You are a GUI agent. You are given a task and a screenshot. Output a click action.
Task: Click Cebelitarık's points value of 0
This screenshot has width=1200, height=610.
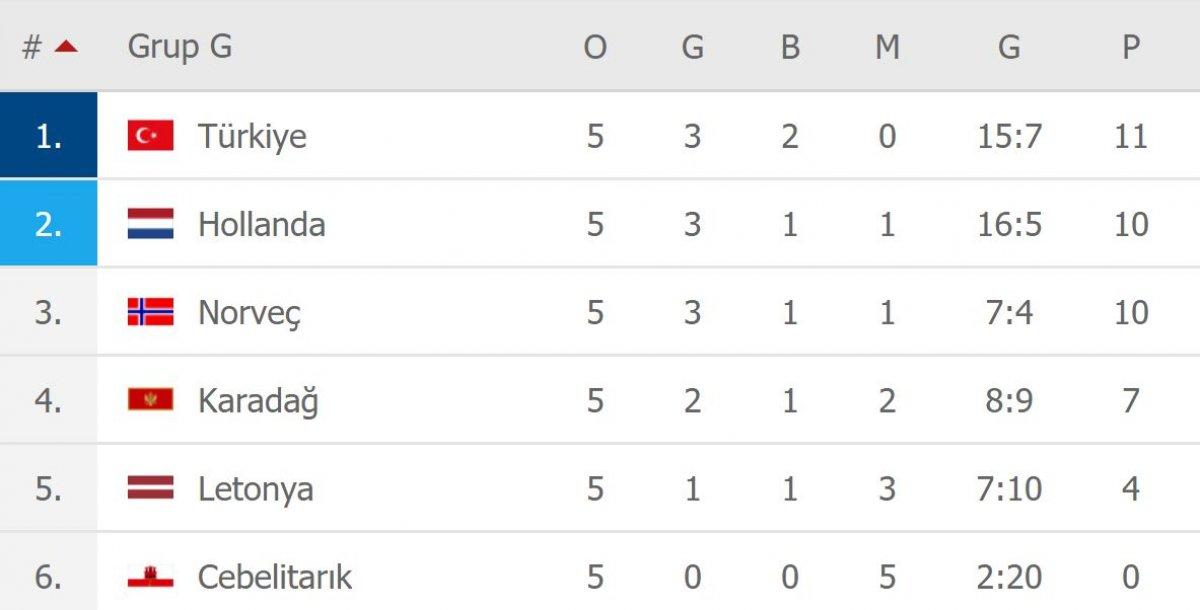tap(1129, 576)
